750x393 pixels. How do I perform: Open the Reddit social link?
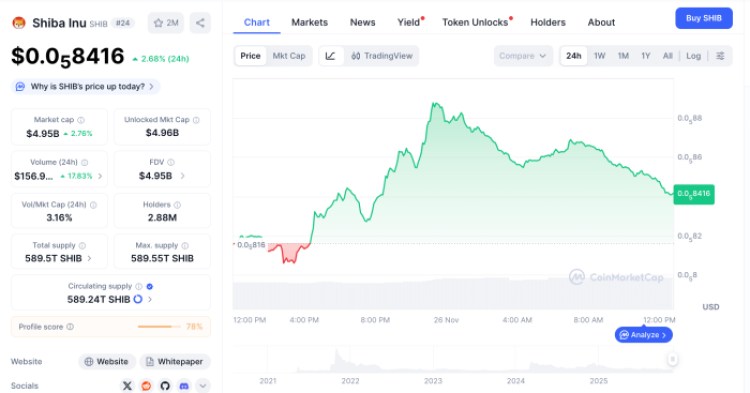click(x=146, y=386)
